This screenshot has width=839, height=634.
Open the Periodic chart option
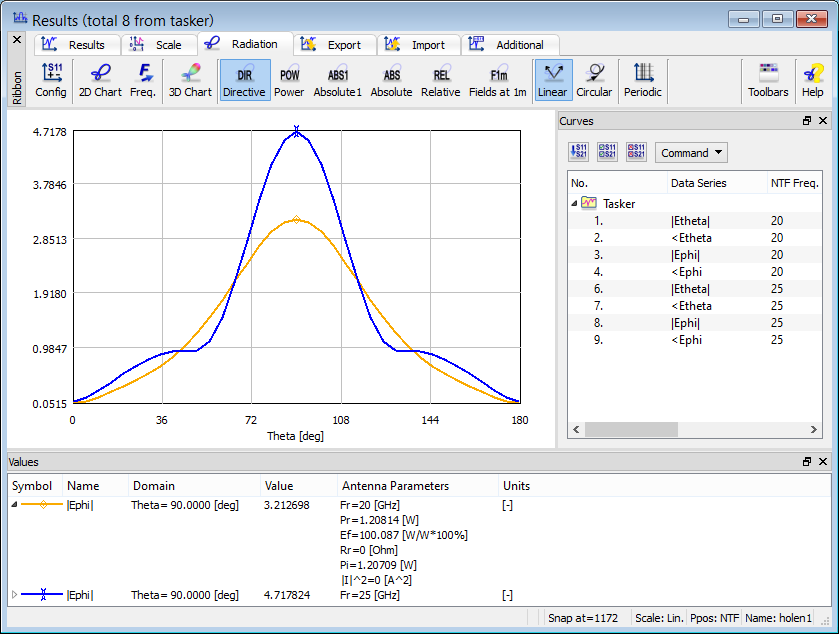(x=643, y=80)
